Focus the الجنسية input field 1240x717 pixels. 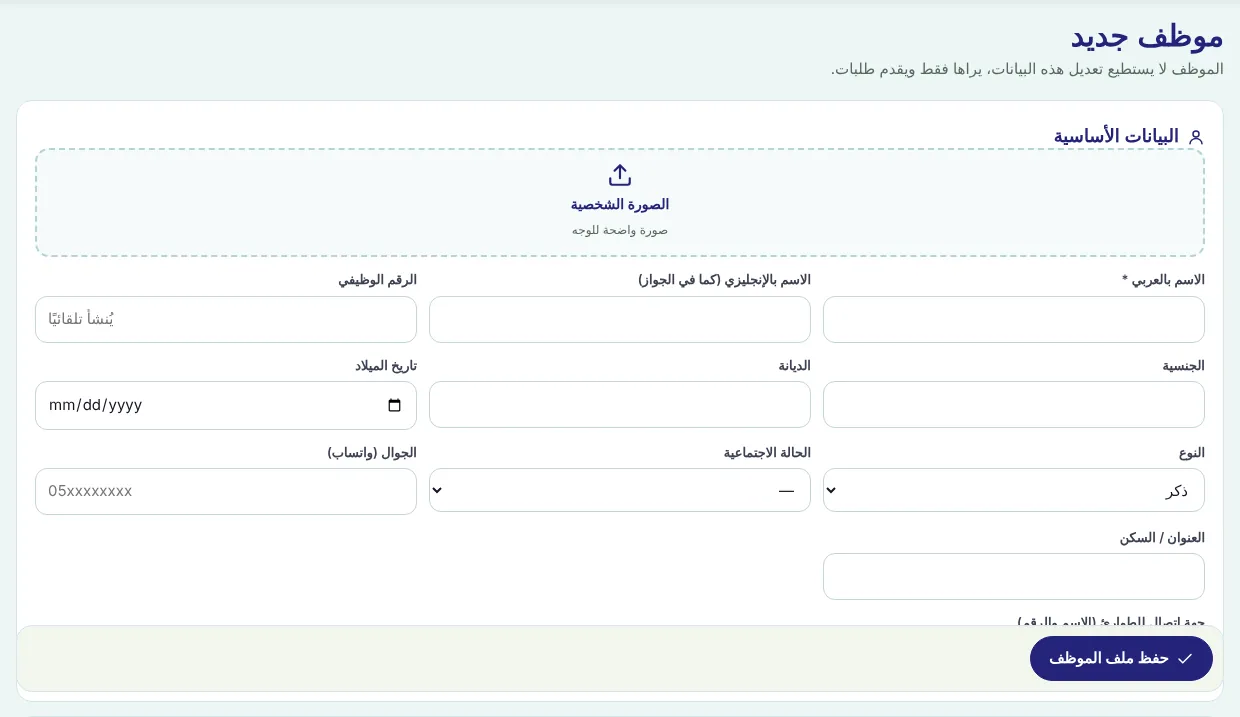(1013, 404)
